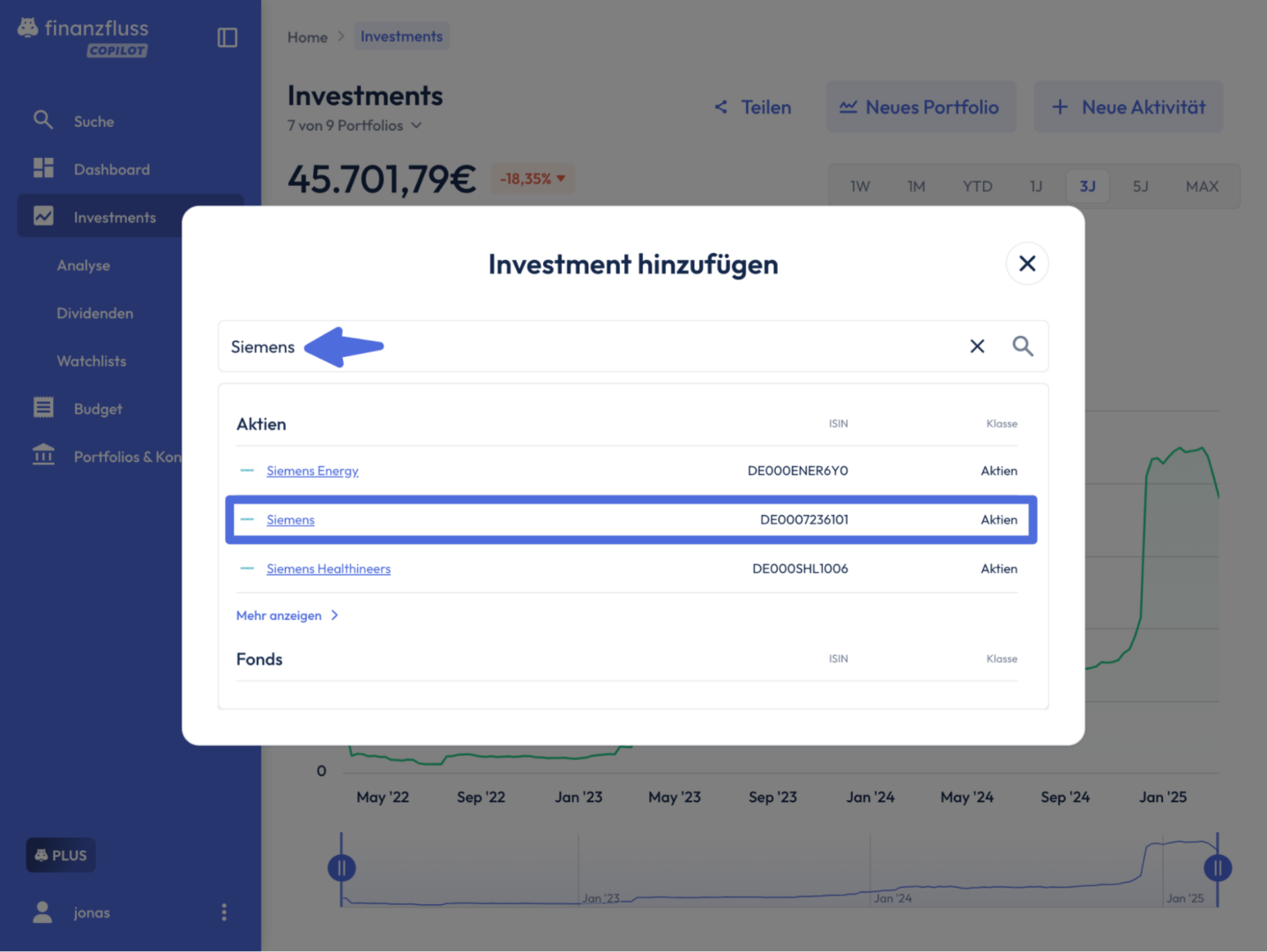Close the Investment hinzufügen dialog
This screenshot has height=952, width=1267.
pyautogui.click(x=1027, y=264)
